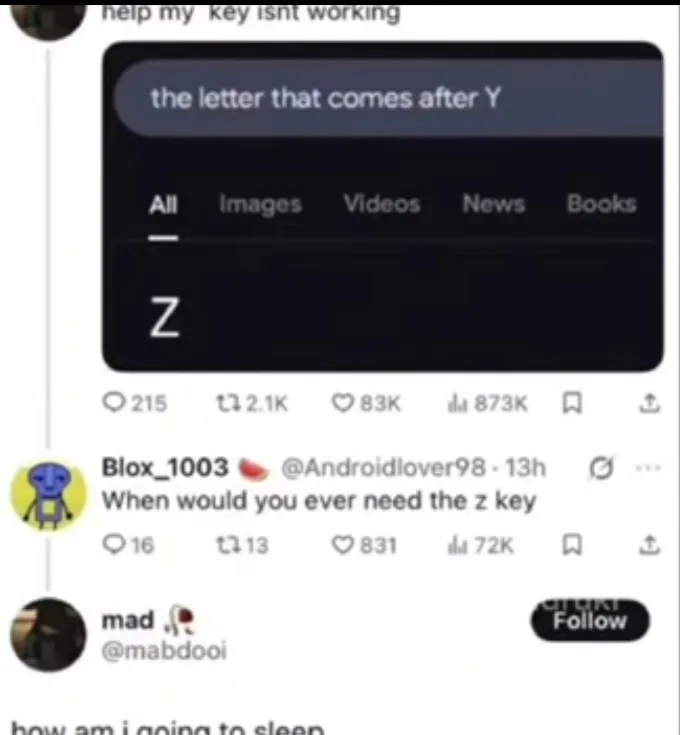The width and height of the screenshot is (680, 735).
Task: Follow the mad @mabdooi account
Action: [x=590, y=620]
